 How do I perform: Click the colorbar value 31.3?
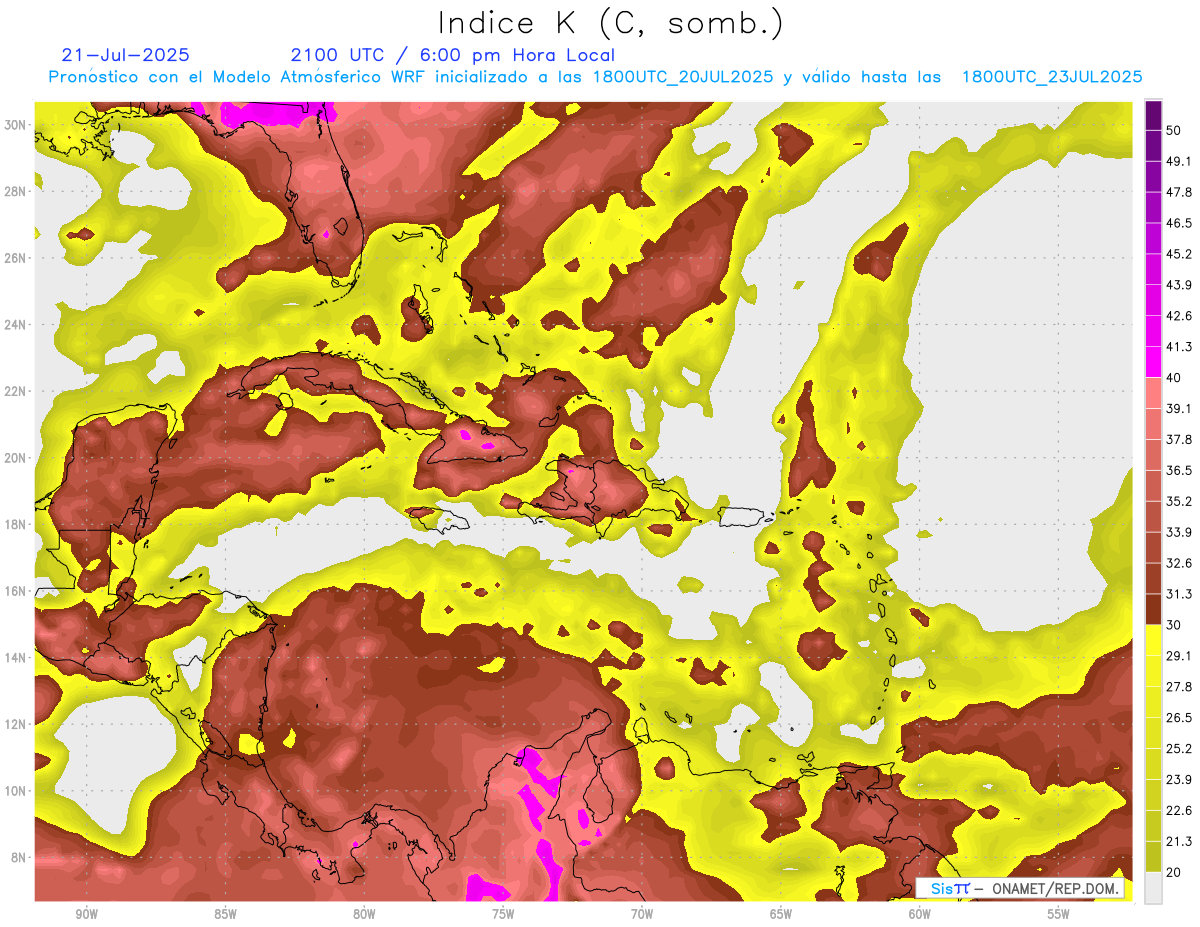(x=1178, y=594)
